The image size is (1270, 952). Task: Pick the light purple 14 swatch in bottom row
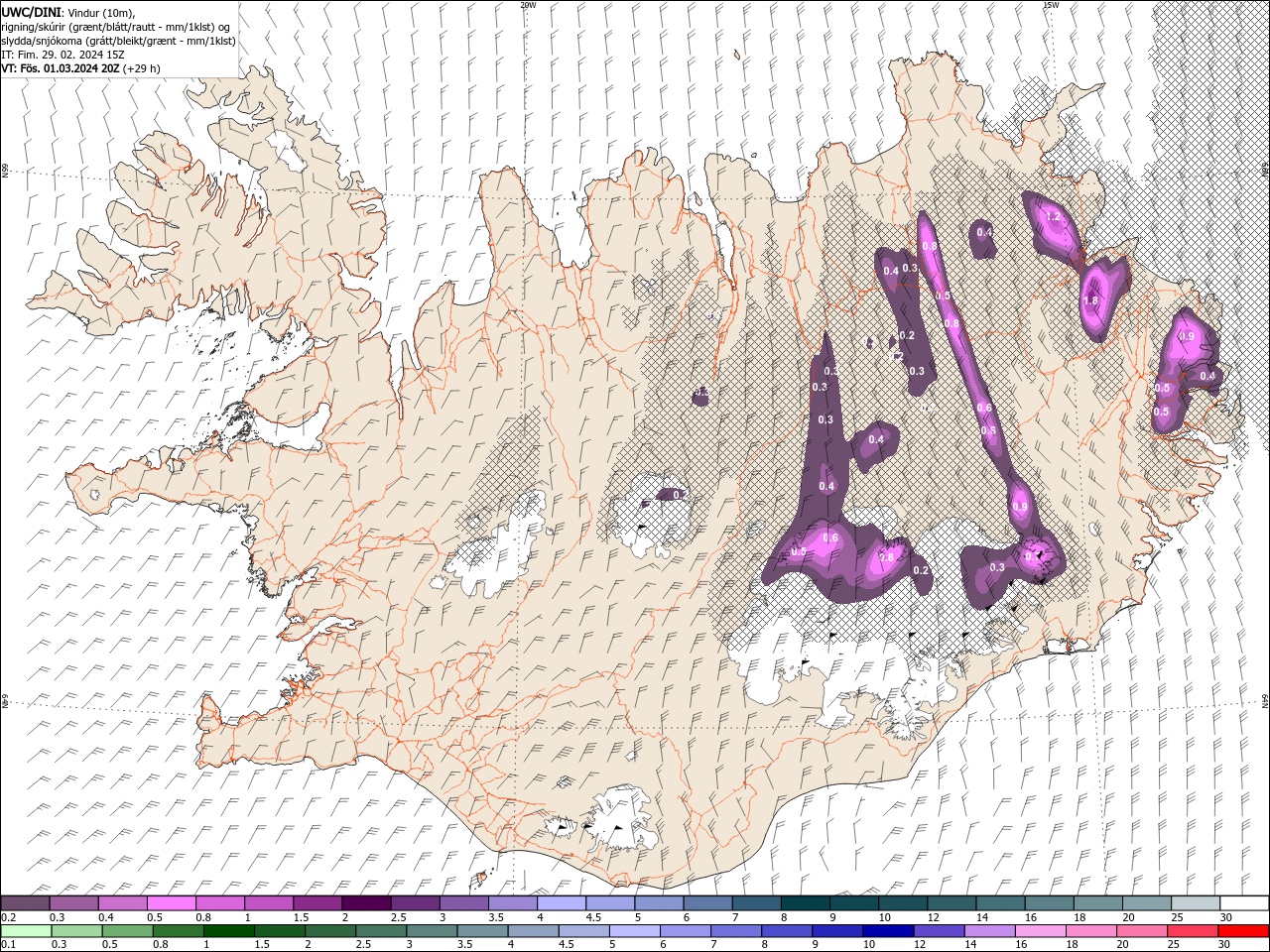pyautogui.click(x=989, y=931)
